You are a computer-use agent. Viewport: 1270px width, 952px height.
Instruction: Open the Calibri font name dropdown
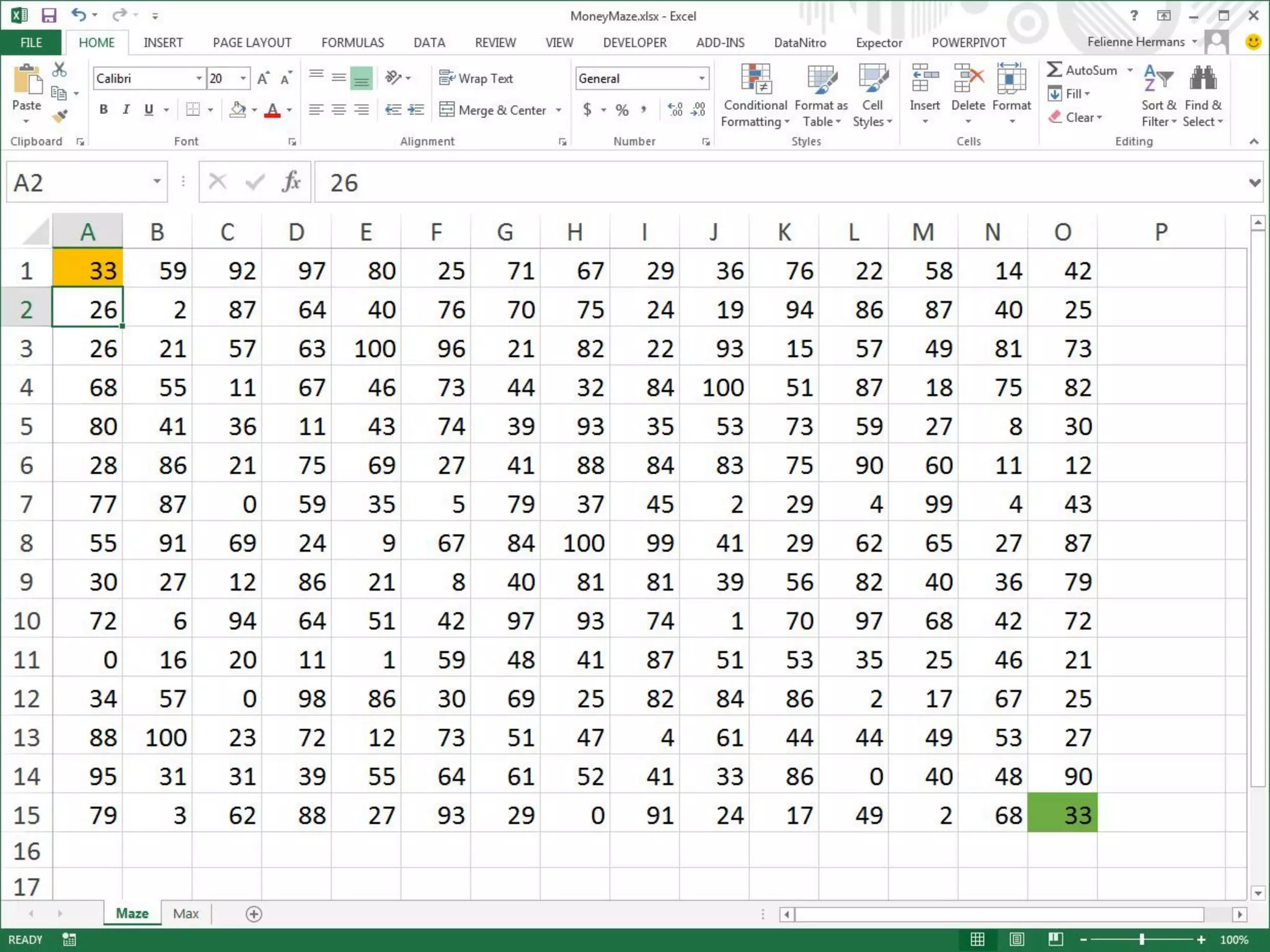point(199,79)
